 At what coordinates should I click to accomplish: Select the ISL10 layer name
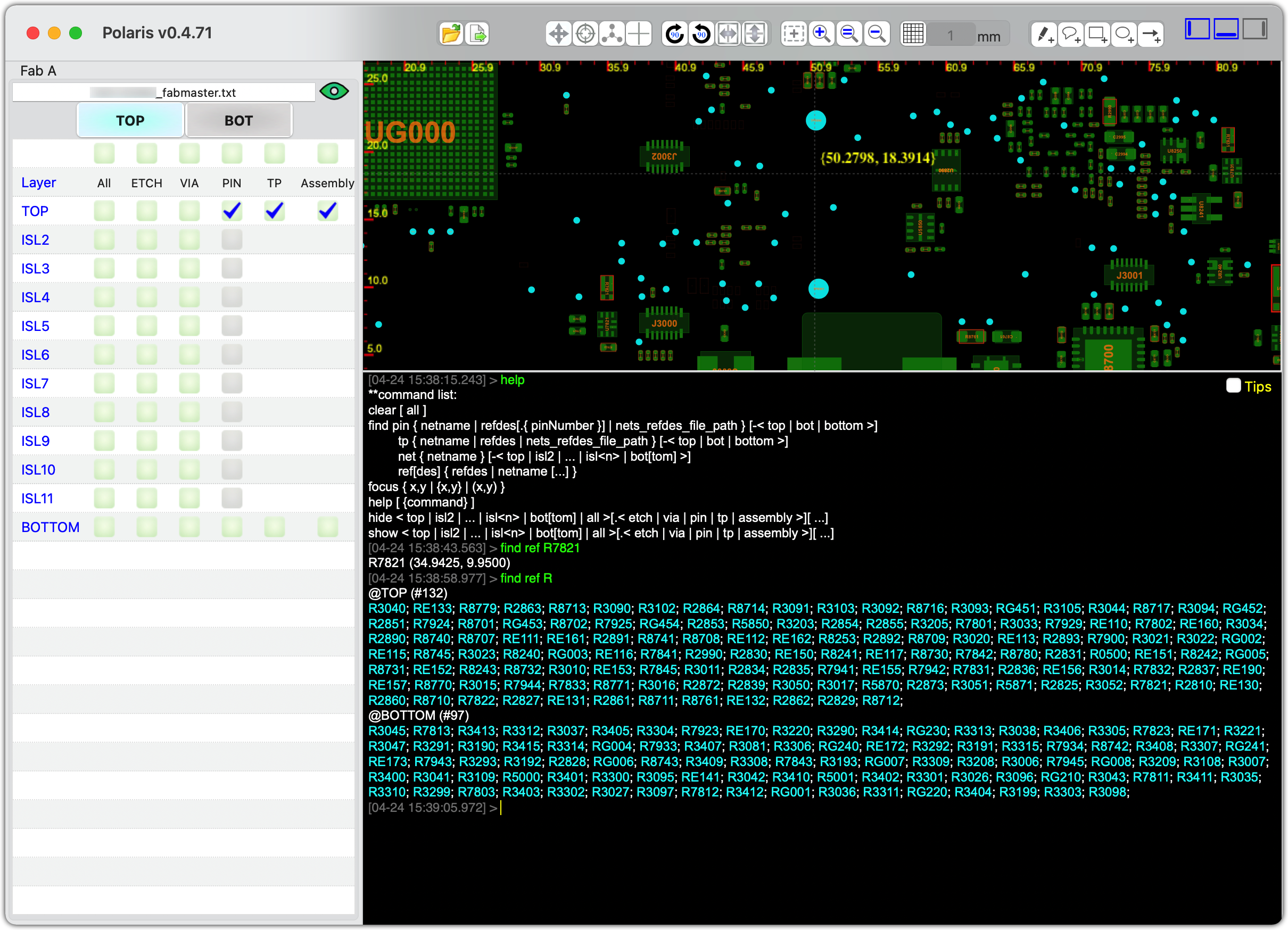pos(38,470)
